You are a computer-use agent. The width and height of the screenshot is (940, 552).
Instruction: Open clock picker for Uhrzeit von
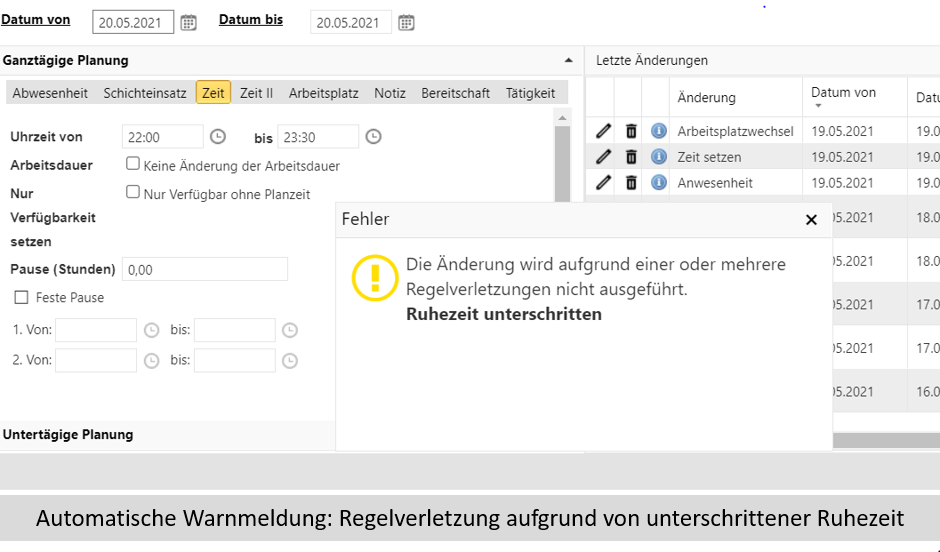pyautogui.click(x=218, y=137)
